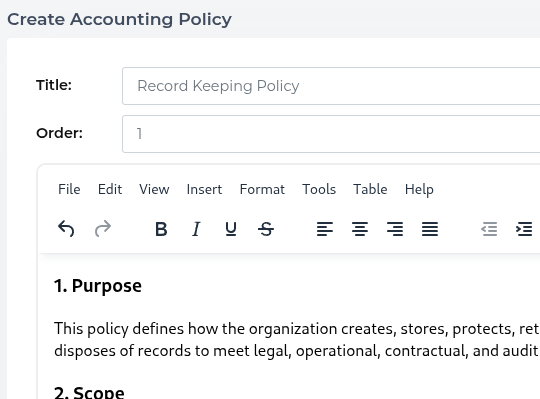Open the Table menu
540x399 pixels.
[x=370, y=189]
